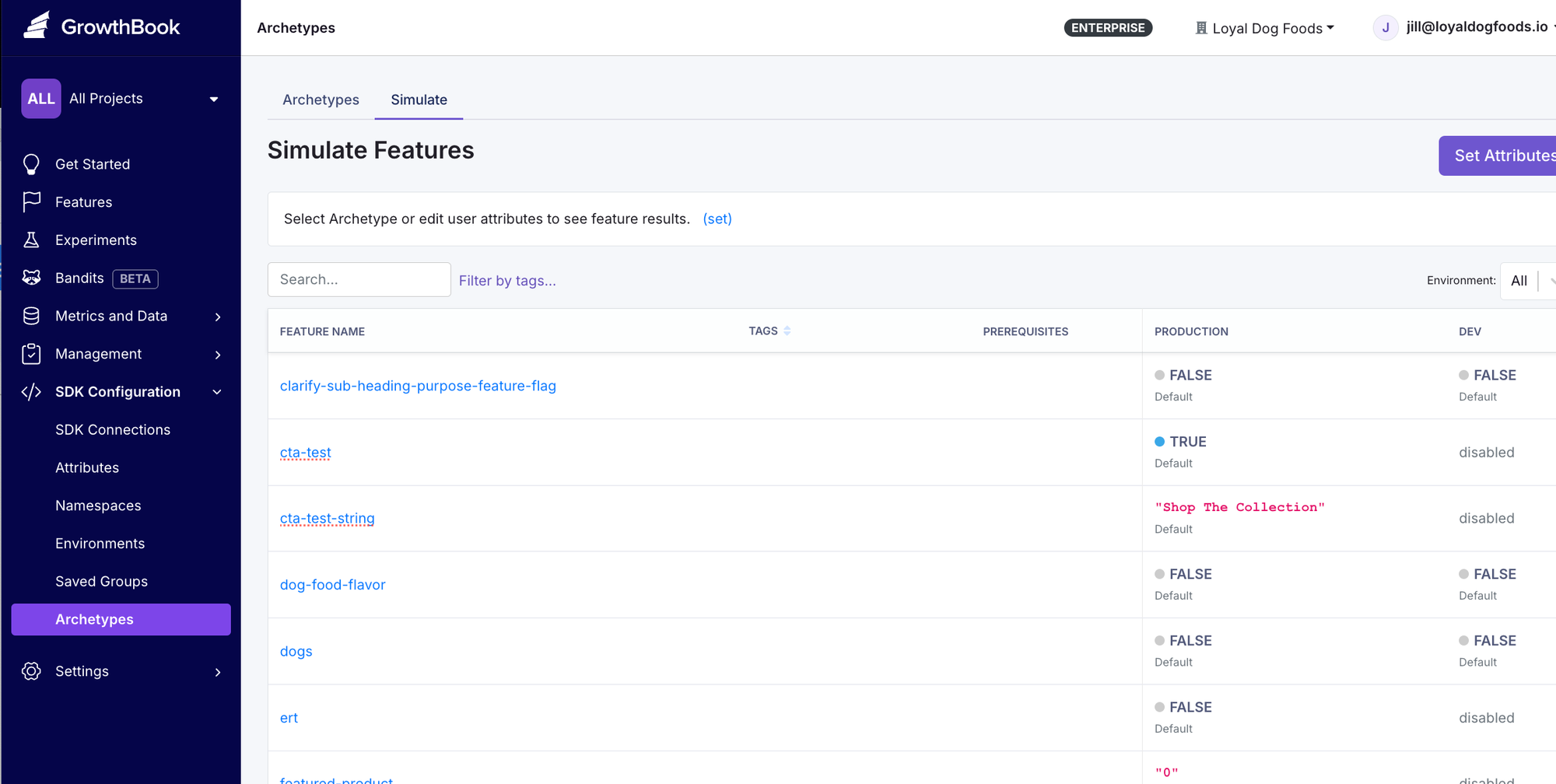Open the All Projects dropdown

[121, 99]
